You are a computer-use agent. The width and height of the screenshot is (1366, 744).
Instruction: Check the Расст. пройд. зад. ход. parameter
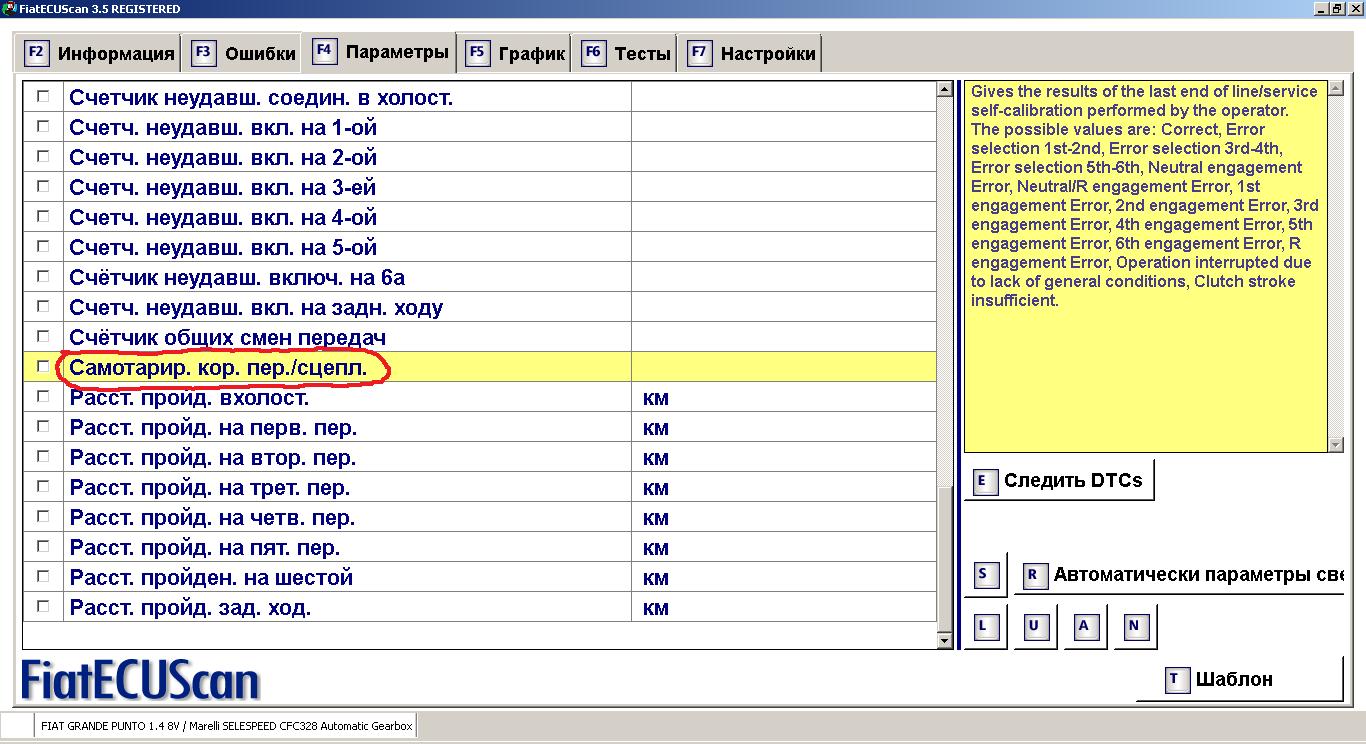(x=43, y=607)
